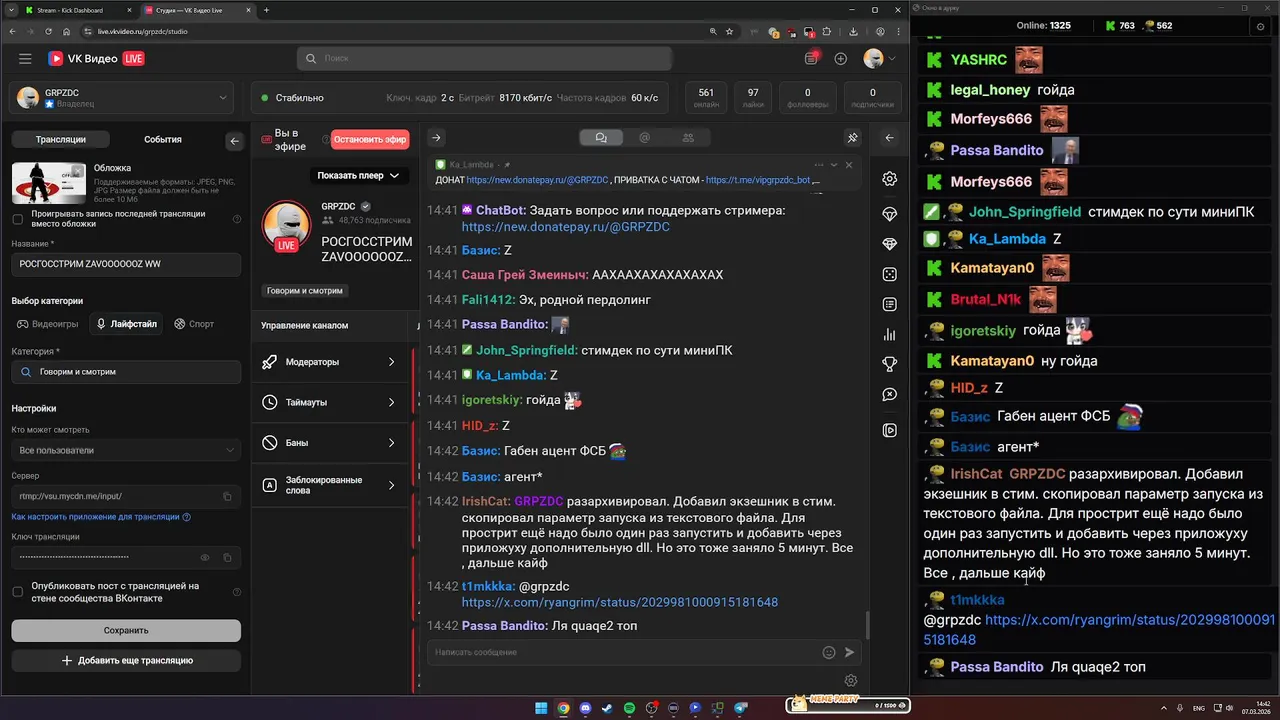The height and width of the screenshot is (720, 1280).
Task: Open the VK Video hamburger menu
Action: 25,59
